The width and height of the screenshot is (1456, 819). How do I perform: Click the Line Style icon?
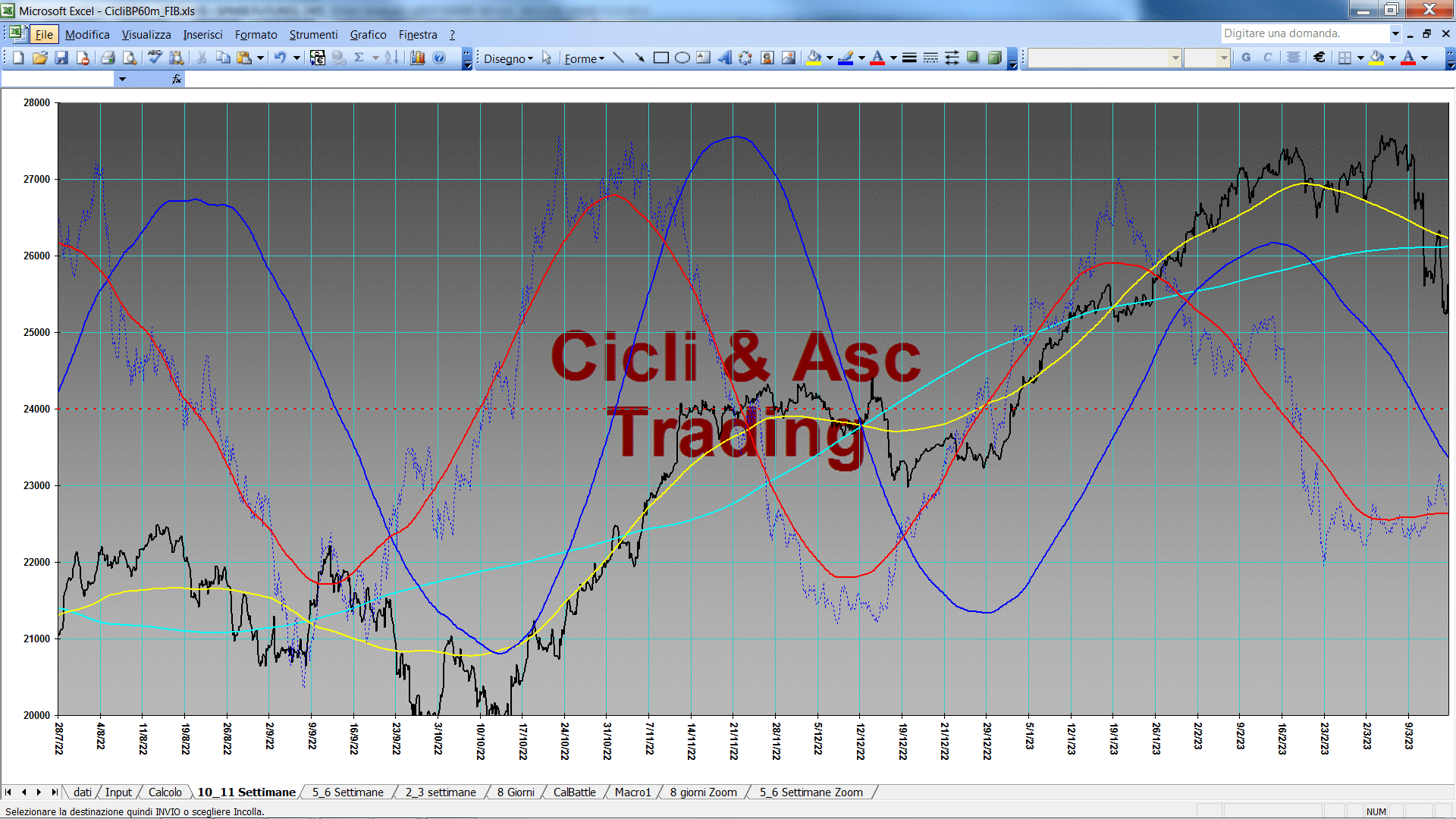(909, 58)
